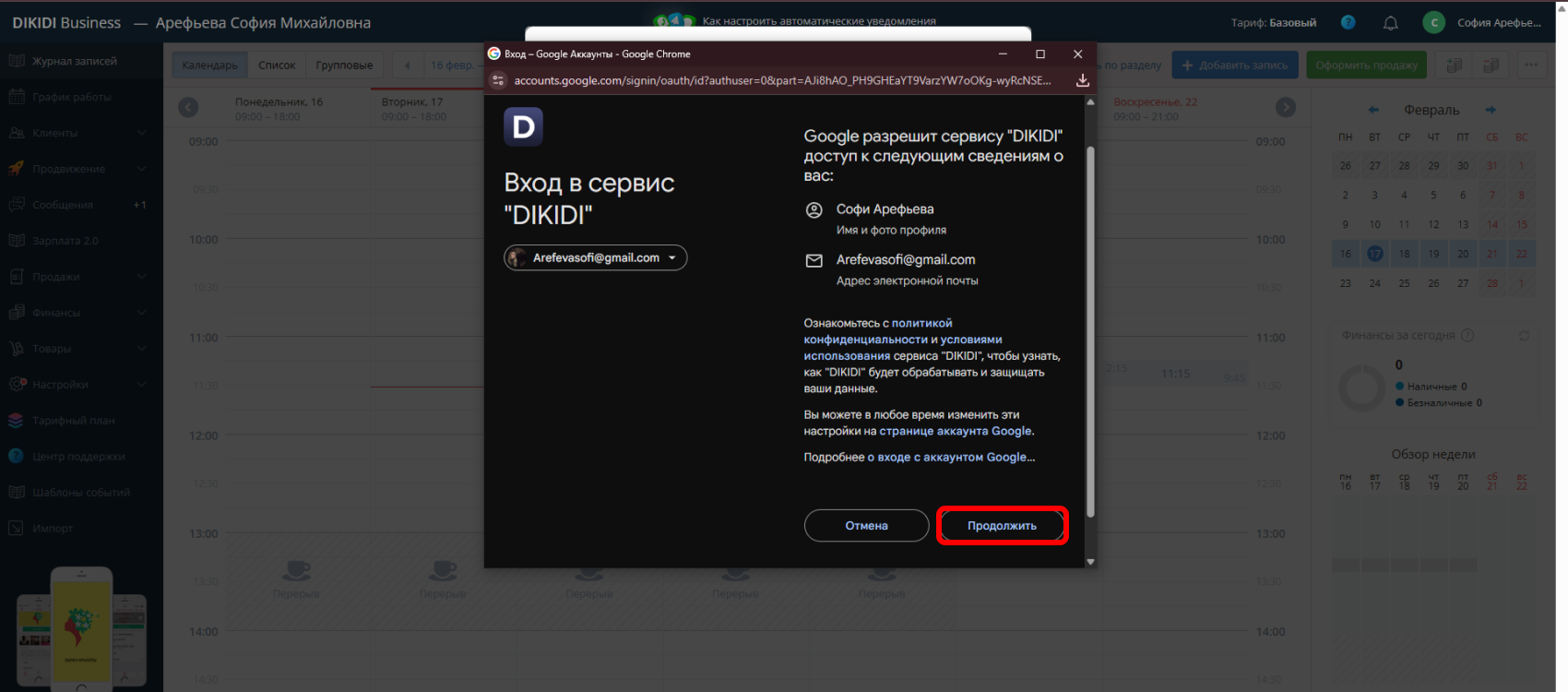Click the site info icon in address bar

(498, 80)
